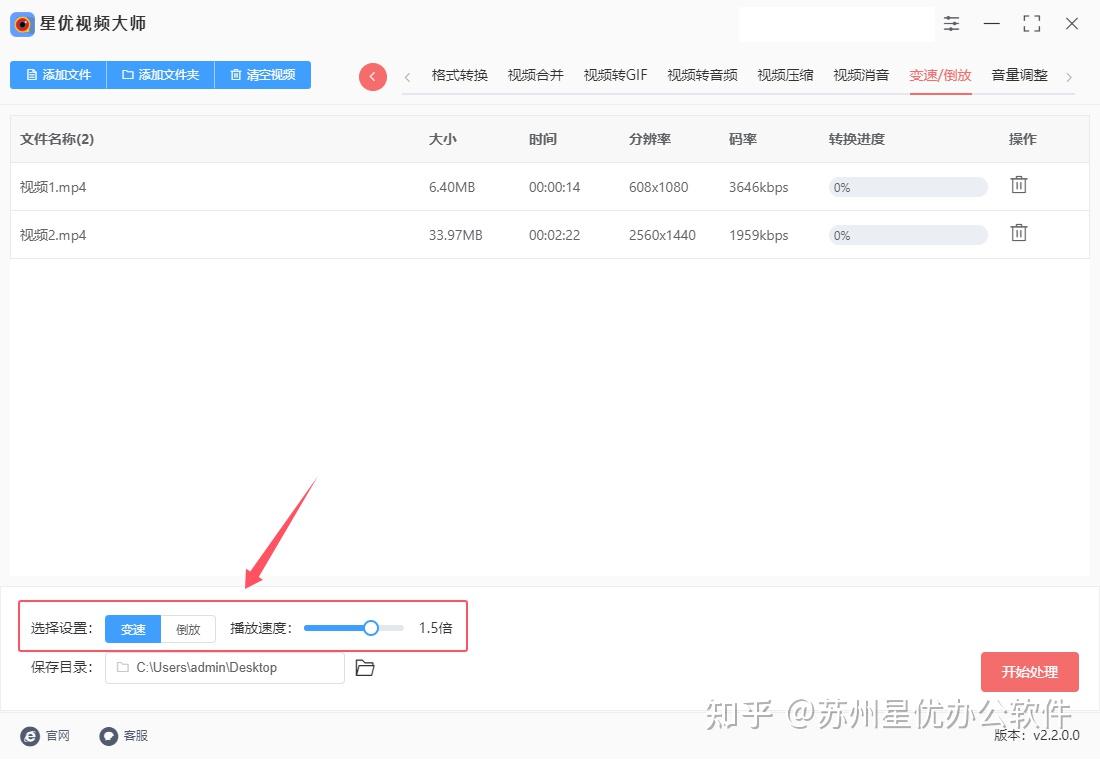The height and width of the screenshot is (760, 1100).
Task: Click the 码率 column header
Action: click(x=742, y=139)
